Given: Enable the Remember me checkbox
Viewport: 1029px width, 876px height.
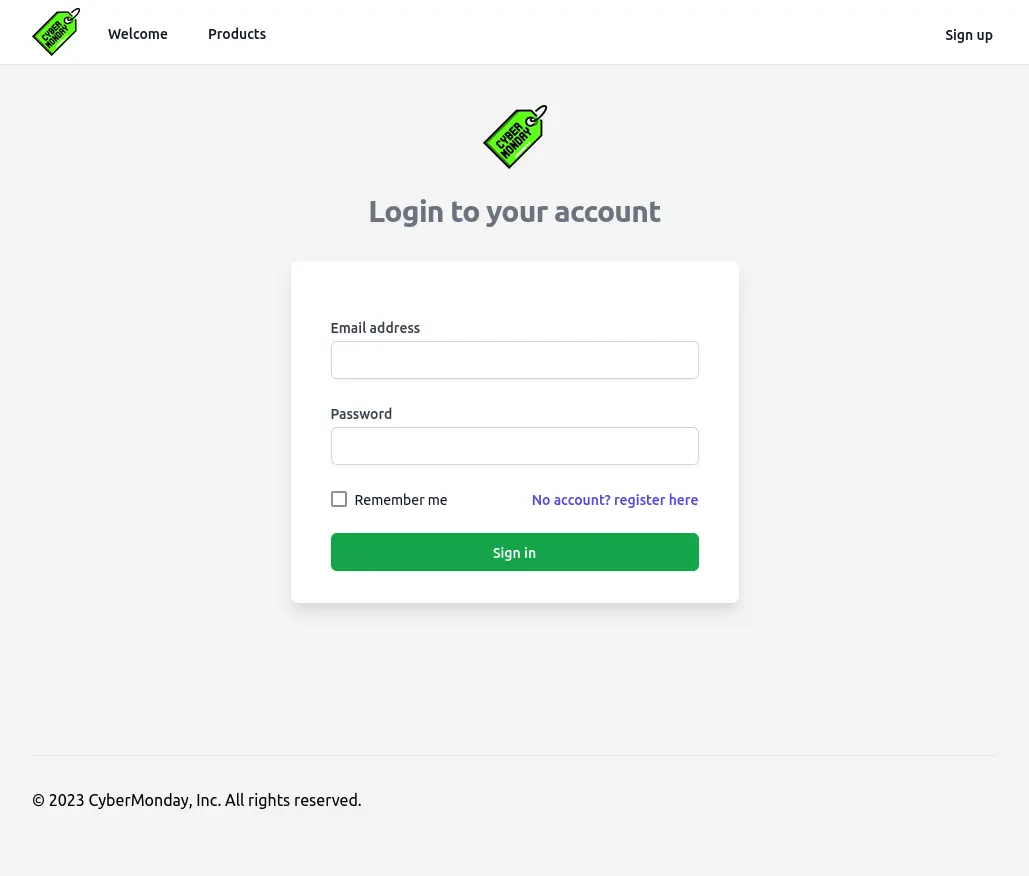Looking at the screenshot, I should coord(339,499).
